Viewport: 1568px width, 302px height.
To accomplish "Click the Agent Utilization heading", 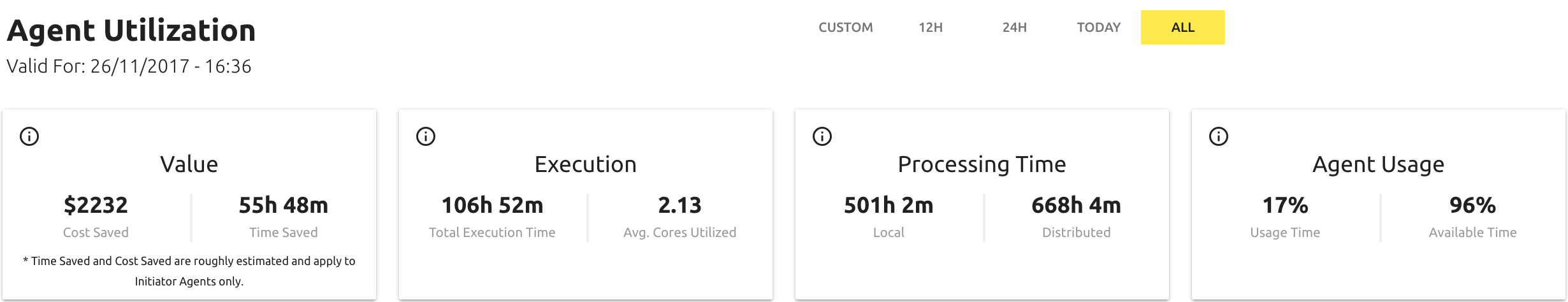I will tap(131, 31).
